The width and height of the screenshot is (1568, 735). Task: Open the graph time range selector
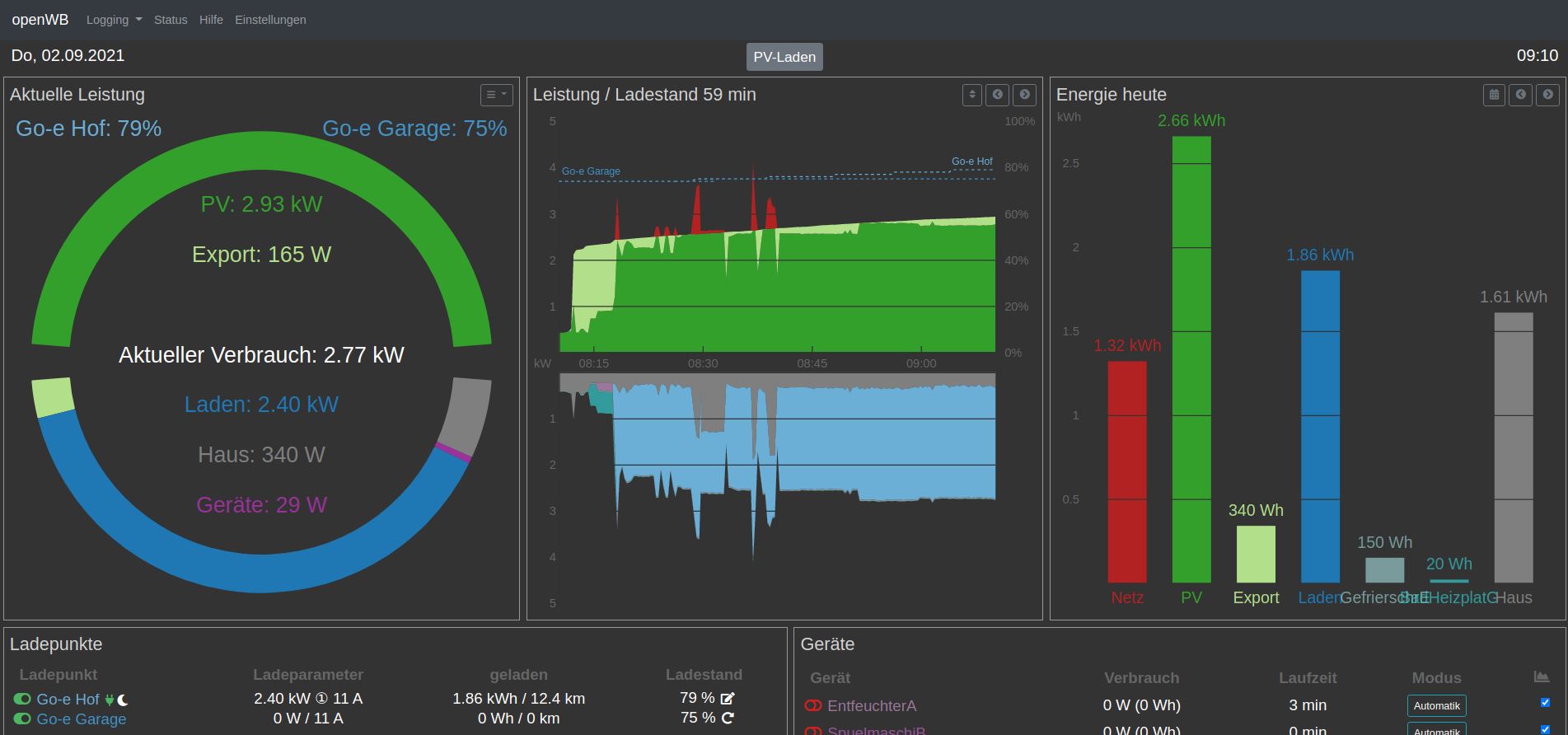(971, 95)
